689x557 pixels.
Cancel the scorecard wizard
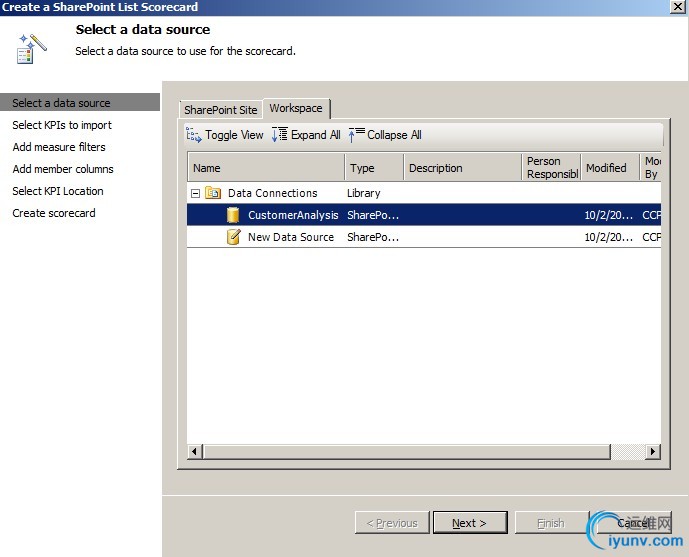(x=634, y=523)
